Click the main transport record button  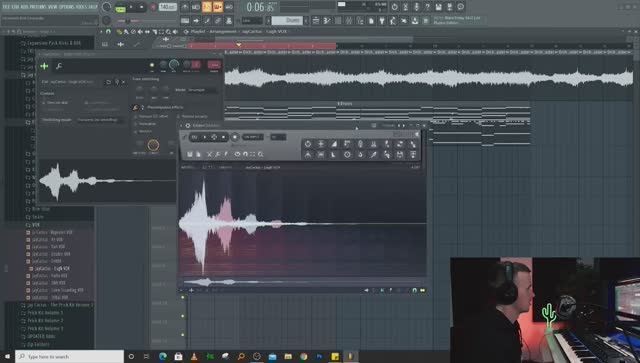pos(153,7)
